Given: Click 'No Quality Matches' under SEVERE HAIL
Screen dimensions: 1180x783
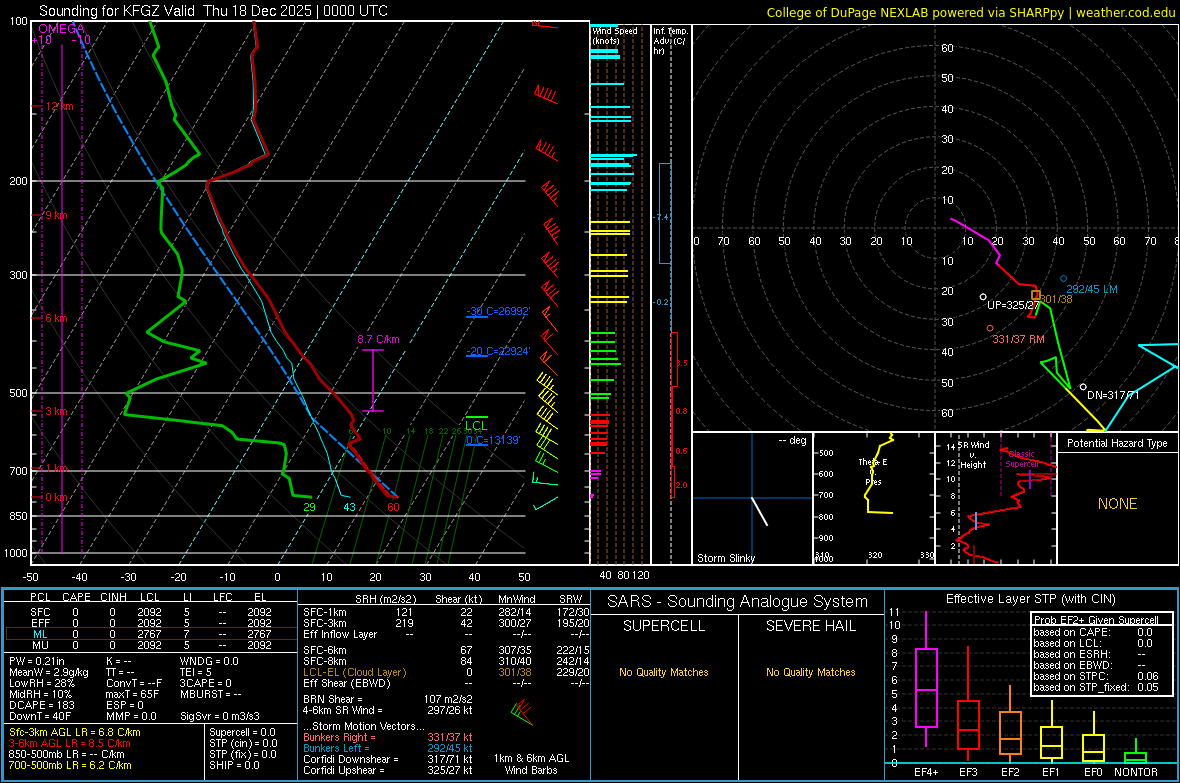Looking at the screenshot, I should coord(810,672).
